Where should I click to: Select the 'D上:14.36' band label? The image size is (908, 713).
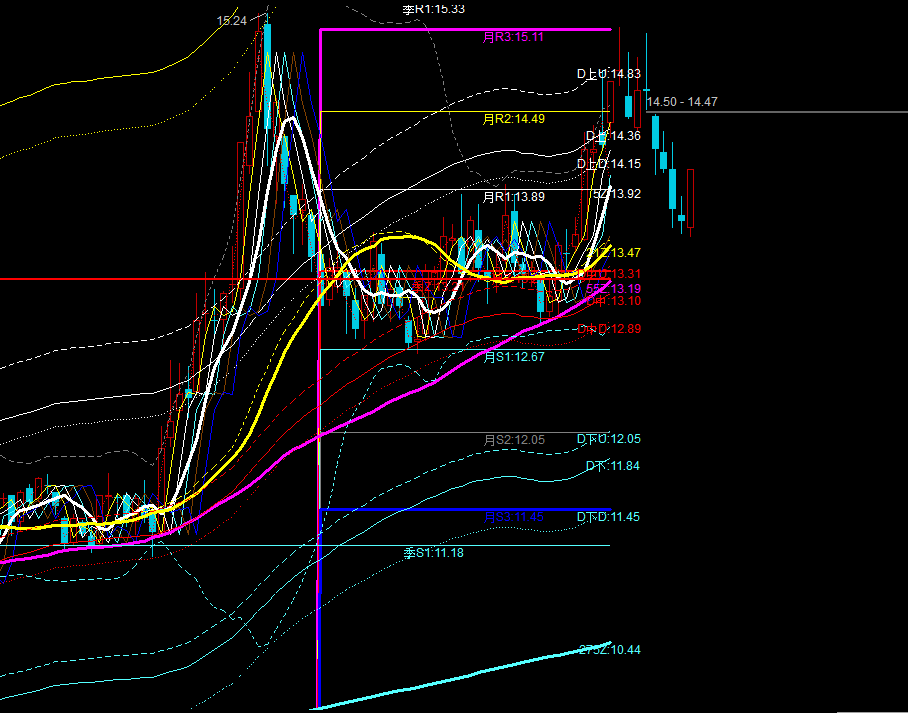(613, 136)
